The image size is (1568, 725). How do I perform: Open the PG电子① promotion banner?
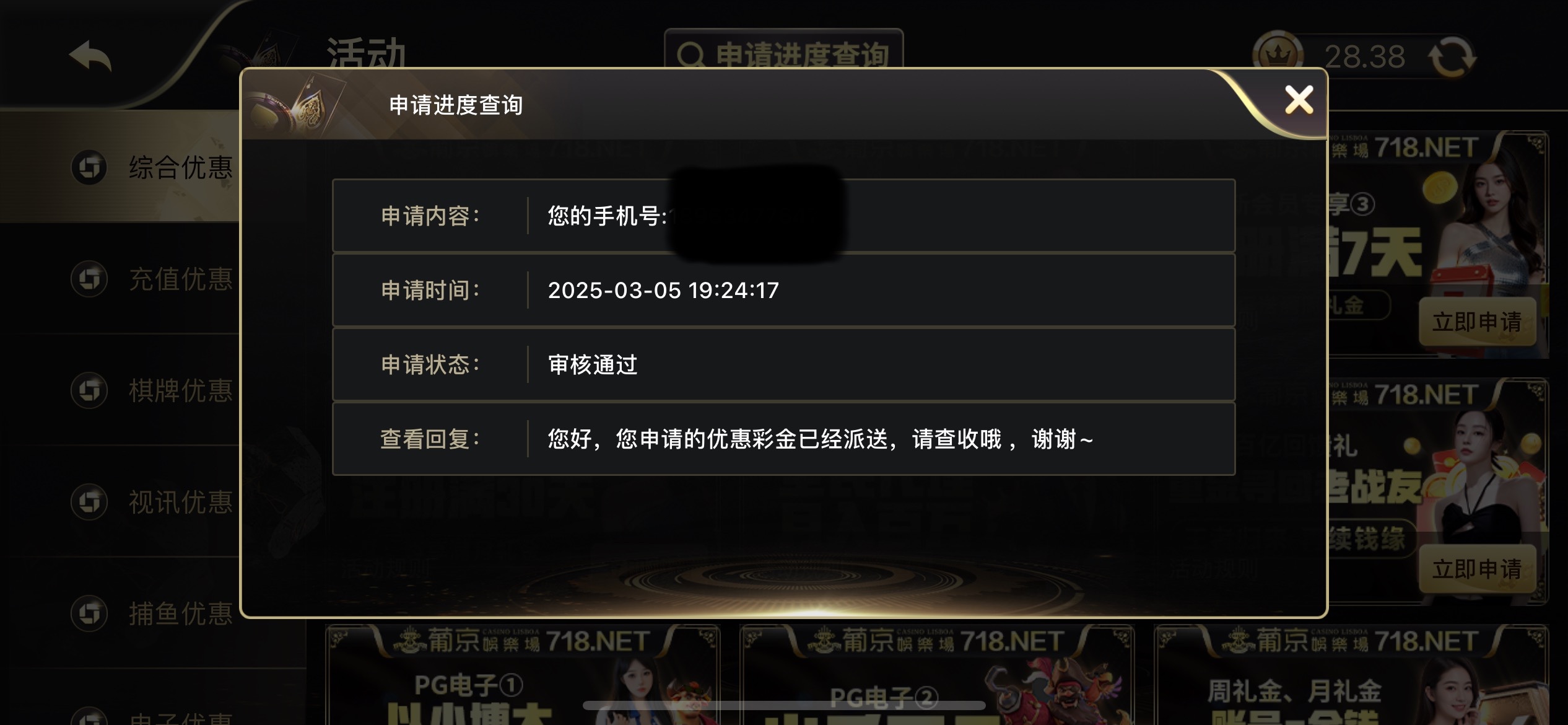[x=523, y=675]
